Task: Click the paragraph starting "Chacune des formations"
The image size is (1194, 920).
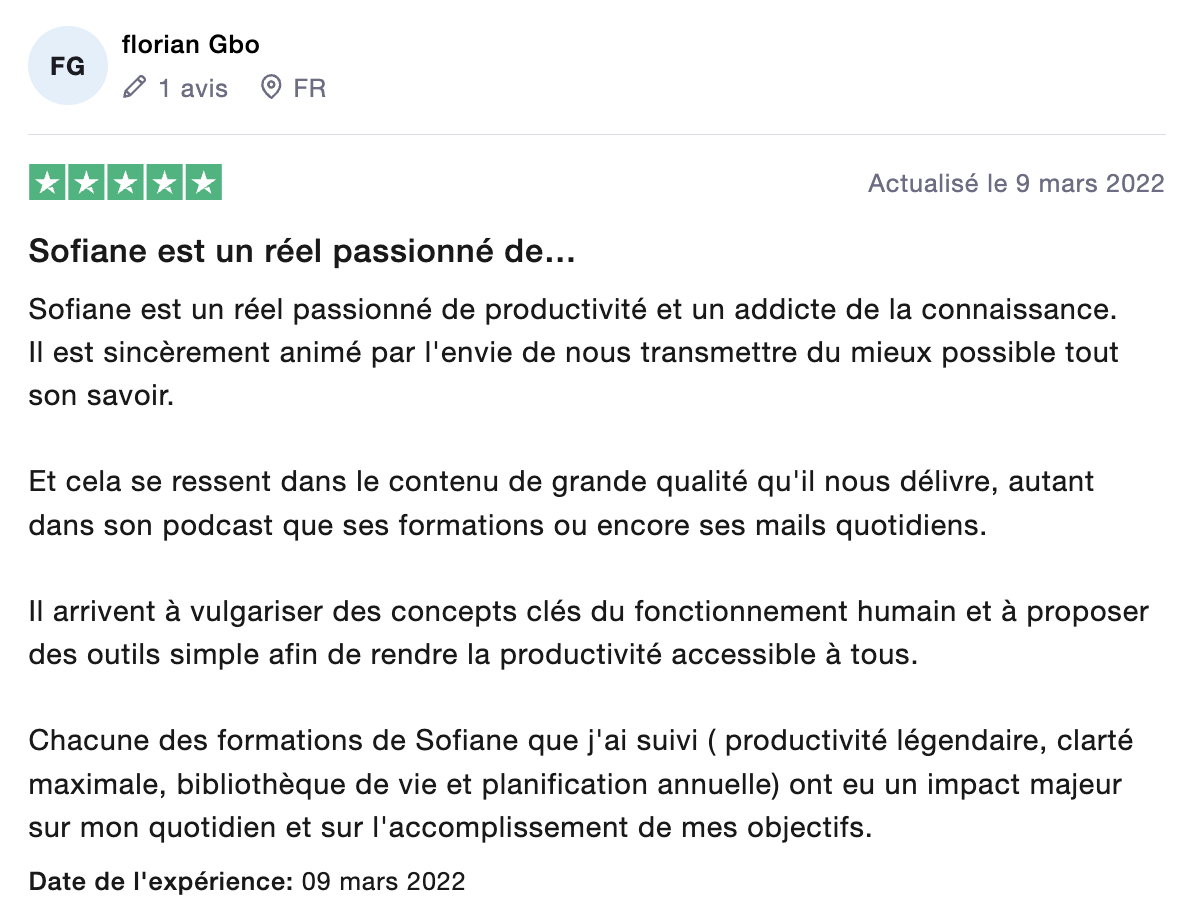Action: pyautogui.click(x=581, y=784)
